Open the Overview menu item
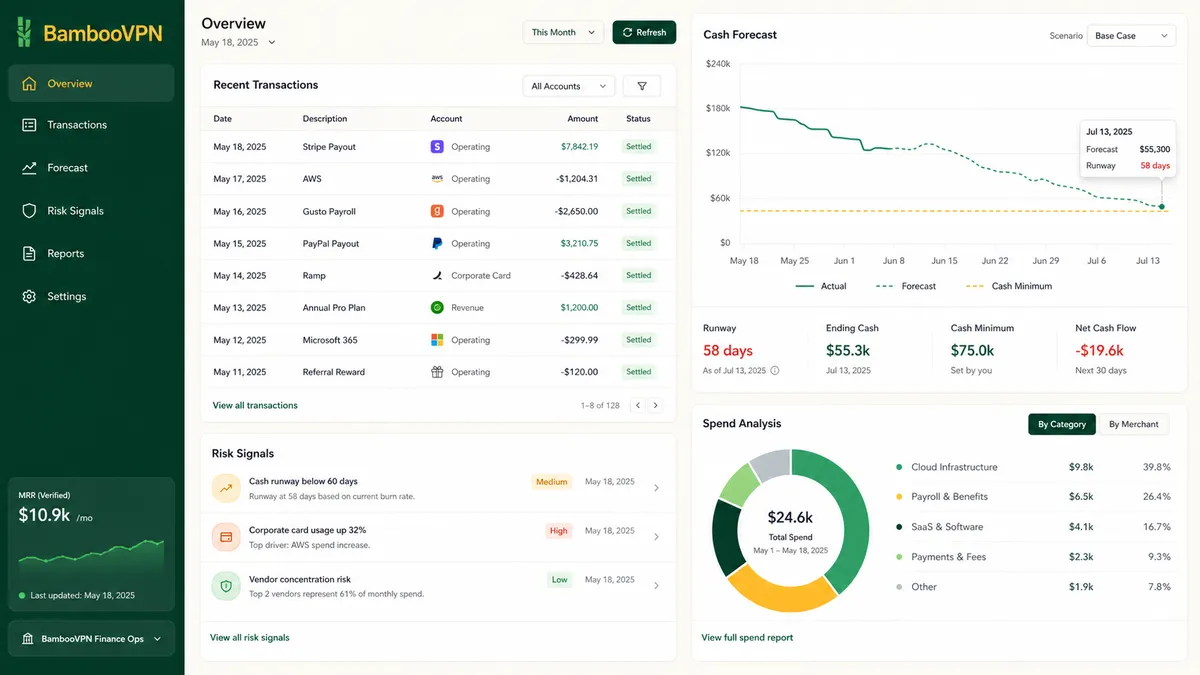The height and width of the screenshot is (675, 1200). click(91, 84)
